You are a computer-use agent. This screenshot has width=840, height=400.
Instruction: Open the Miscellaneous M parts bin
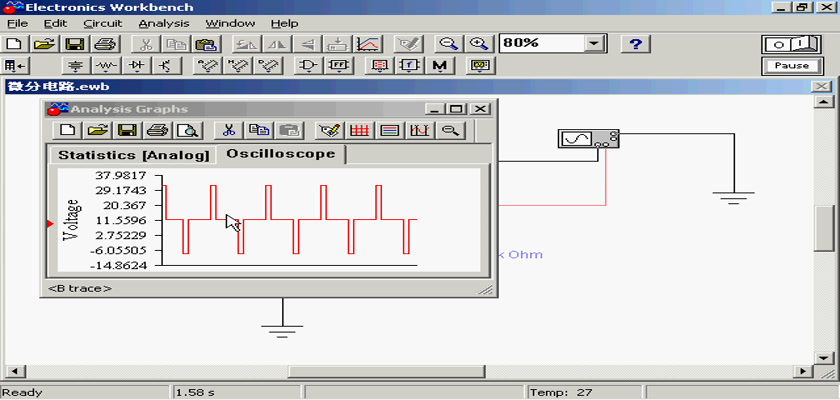(x=439, y=66)
